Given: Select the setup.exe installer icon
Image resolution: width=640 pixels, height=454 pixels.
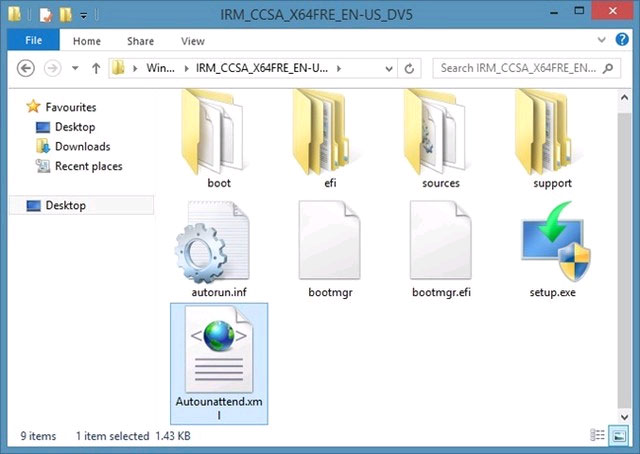Looking at the screenshot, I should tap(556, 241).
